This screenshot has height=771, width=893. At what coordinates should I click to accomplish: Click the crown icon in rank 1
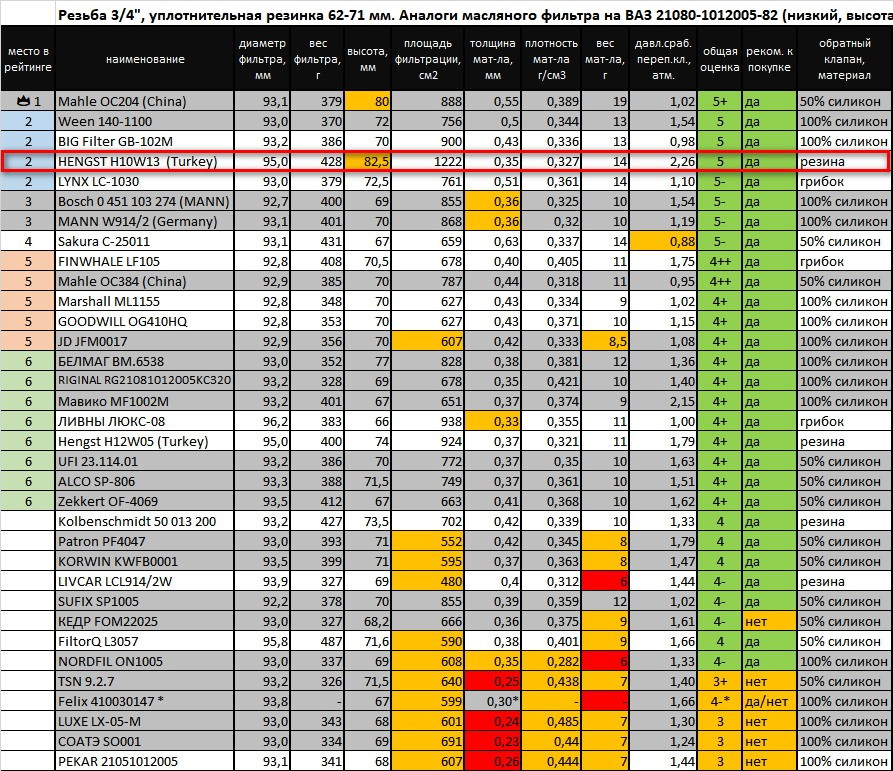coord(23,101)
